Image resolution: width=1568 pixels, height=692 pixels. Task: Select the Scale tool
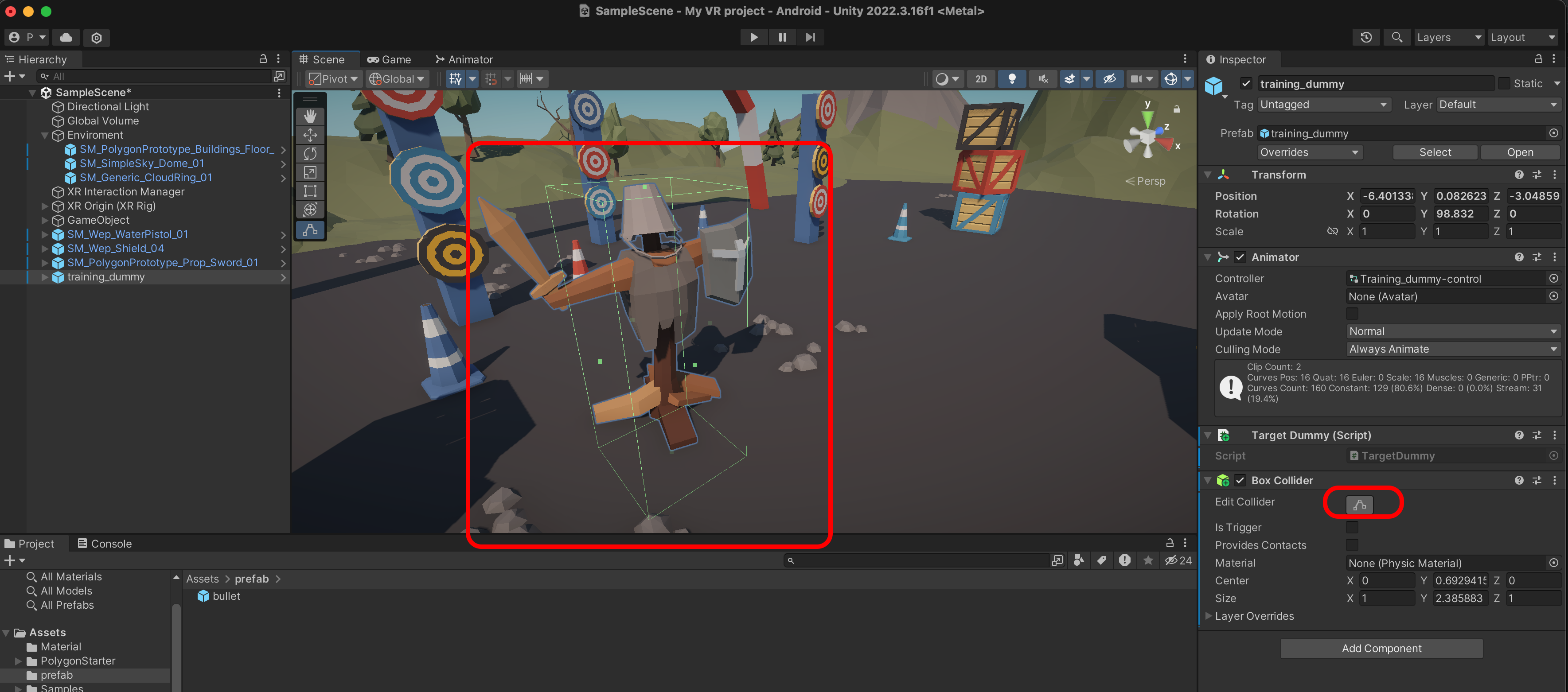(x=310, y=172)
